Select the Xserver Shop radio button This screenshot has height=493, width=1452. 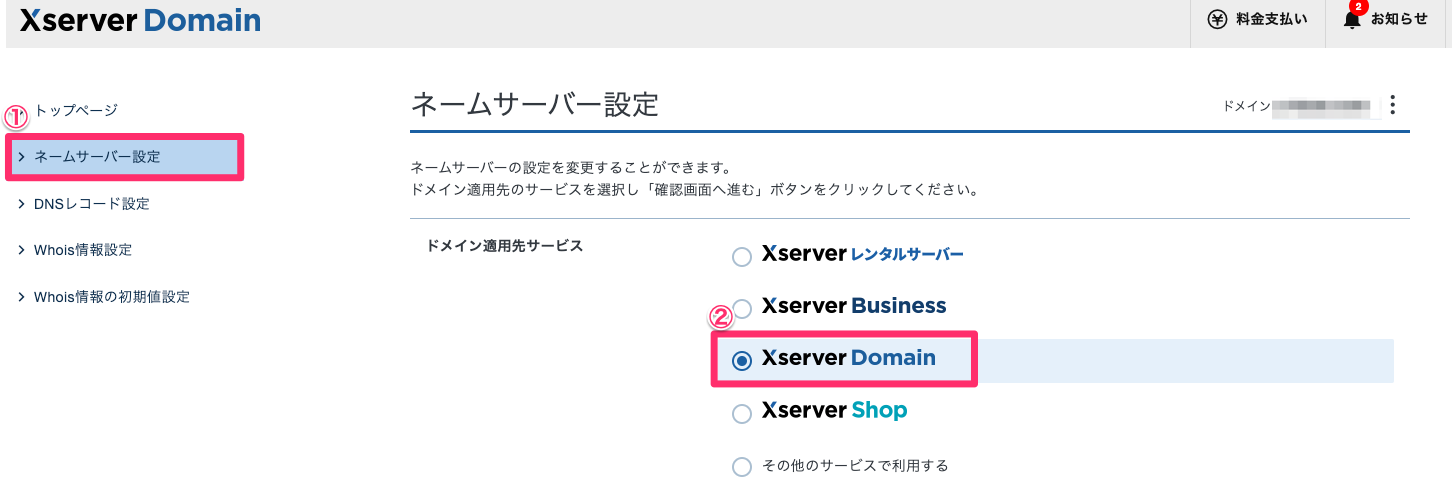point(742,413)
